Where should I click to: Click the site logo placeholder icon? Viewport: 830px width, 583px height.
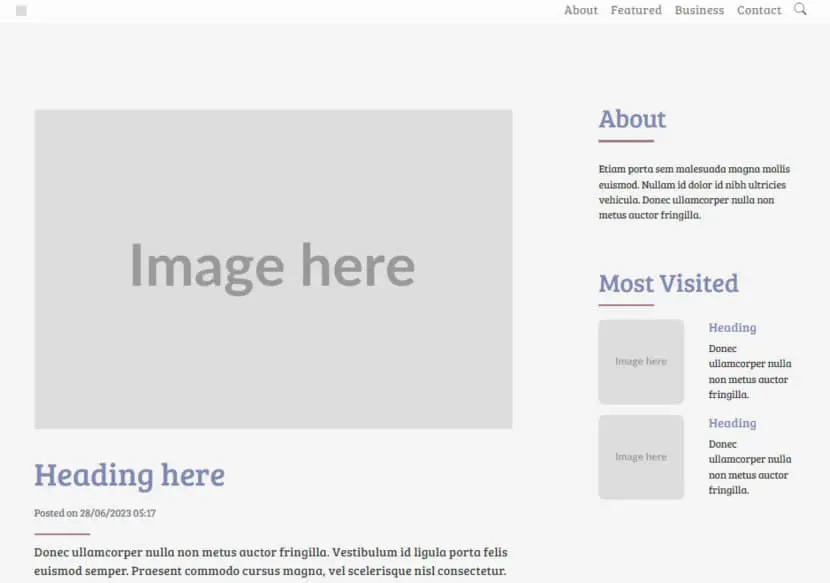[x=21, y=11]
